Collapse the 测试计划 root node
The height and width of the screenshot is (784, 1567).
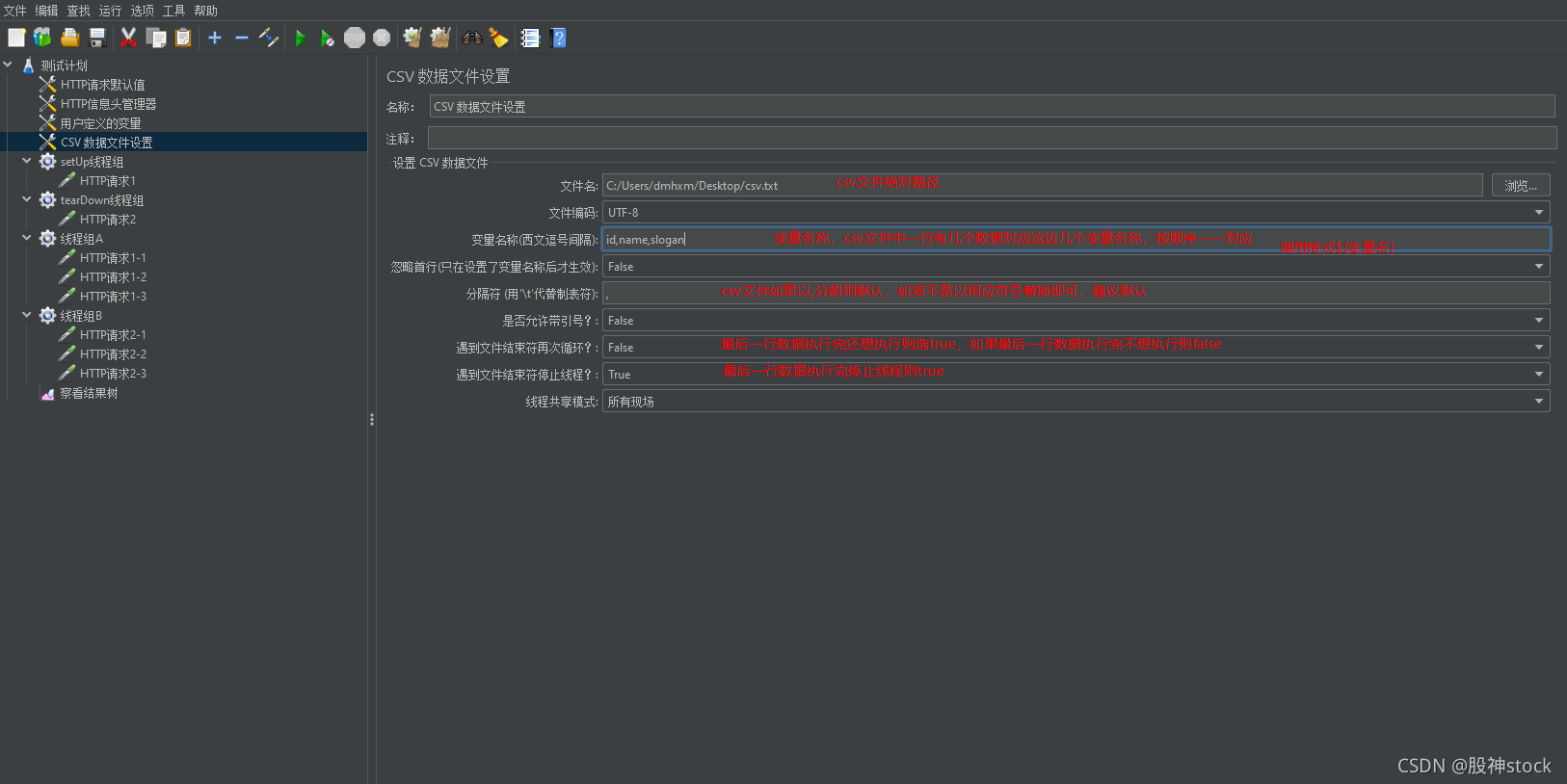click(8, 65)
